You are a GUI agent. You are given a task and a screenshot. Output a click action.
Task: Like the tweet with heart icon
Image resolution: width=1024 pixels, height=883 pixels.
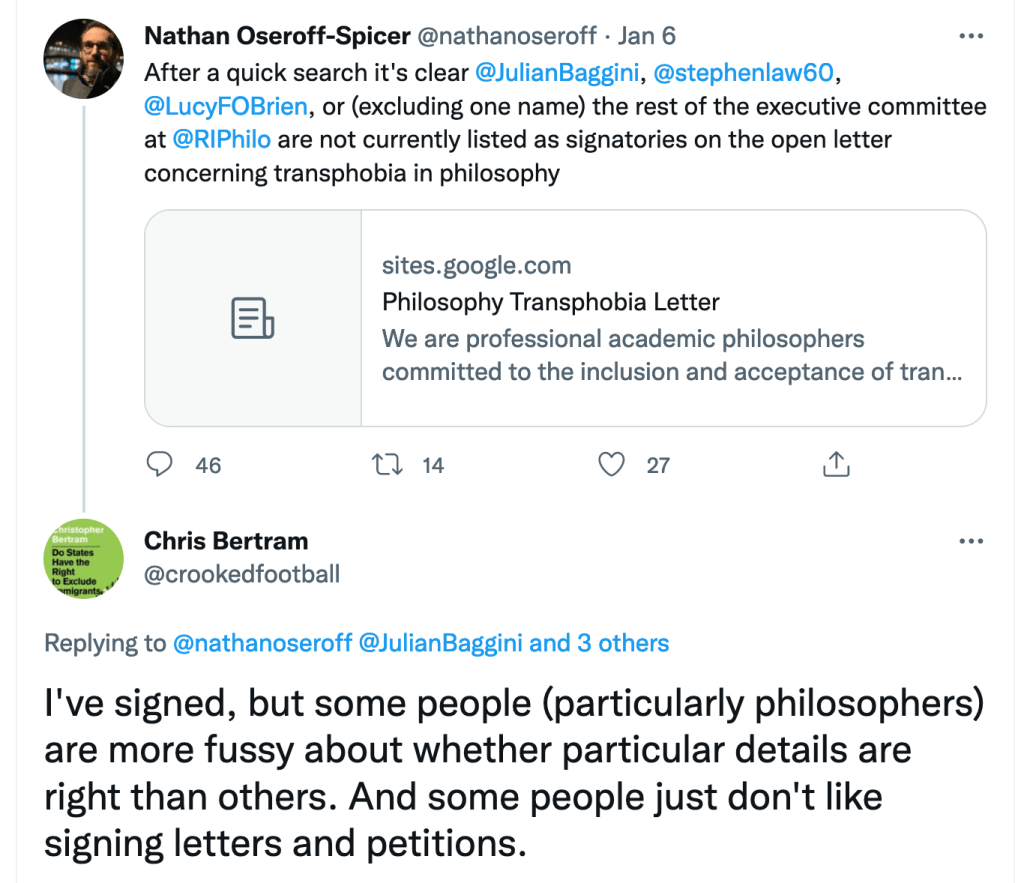pos(610,464)
